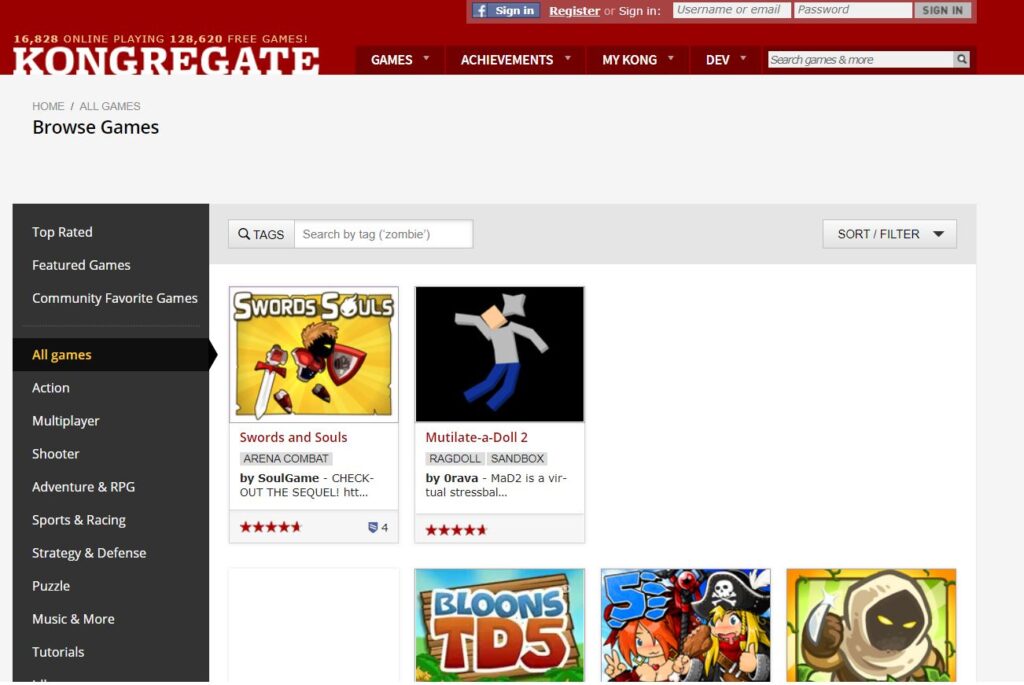Click the SANDBOX tag
Image resolution: width=1024 pixels, height=685 pixels.
pos(517,458)
